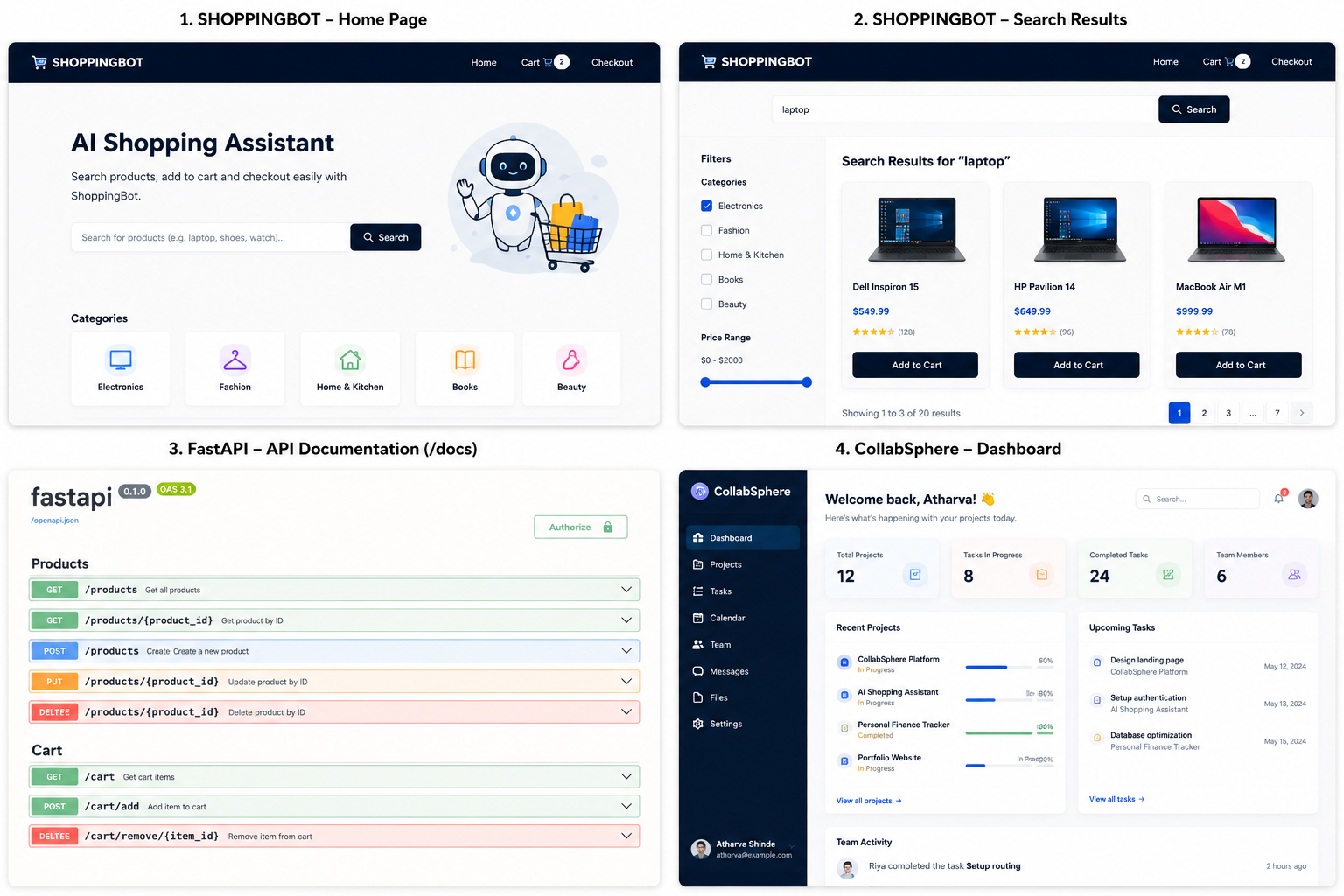The width and height of the screenshot is (1344, 896).
Task: Open the /openapi.json link
Action: (55, 521)
